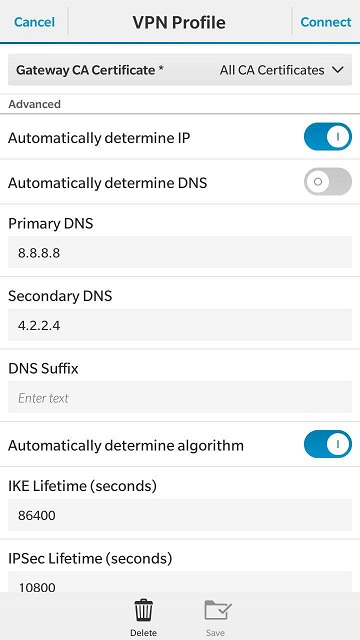
Task: Tap the Automatically determine DNS label
Action: pos(107,183)
